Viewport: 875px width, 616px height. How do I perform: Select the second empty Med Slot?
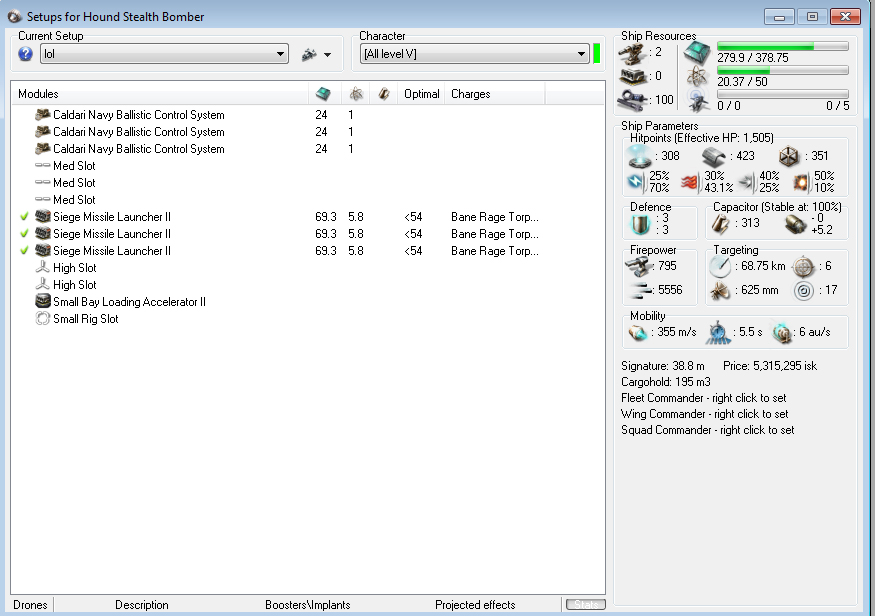point(74,183)
